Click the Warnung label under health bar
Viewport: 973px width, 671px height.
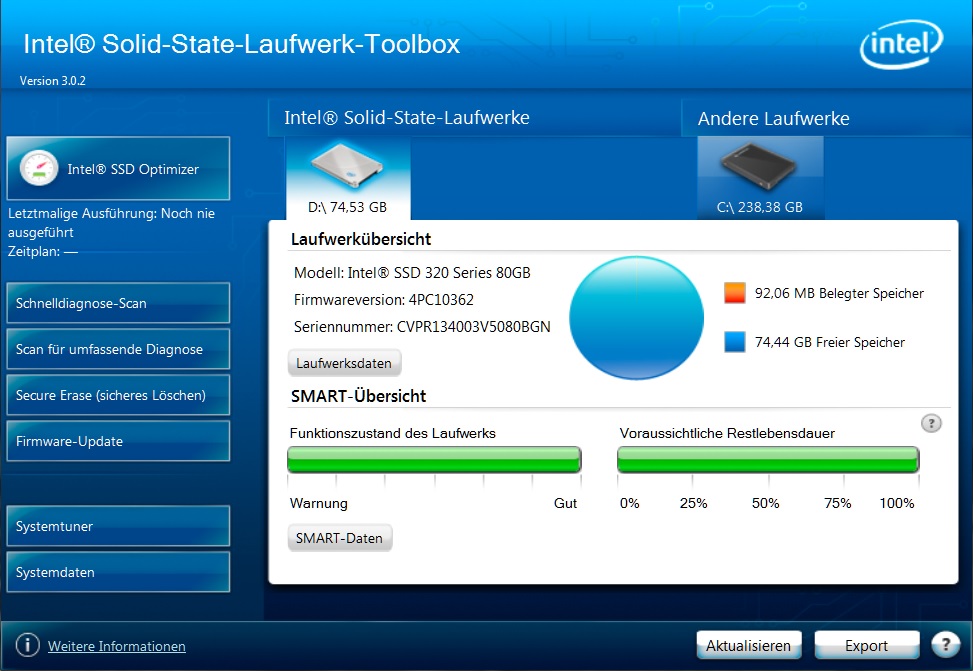tap(319, 503)
